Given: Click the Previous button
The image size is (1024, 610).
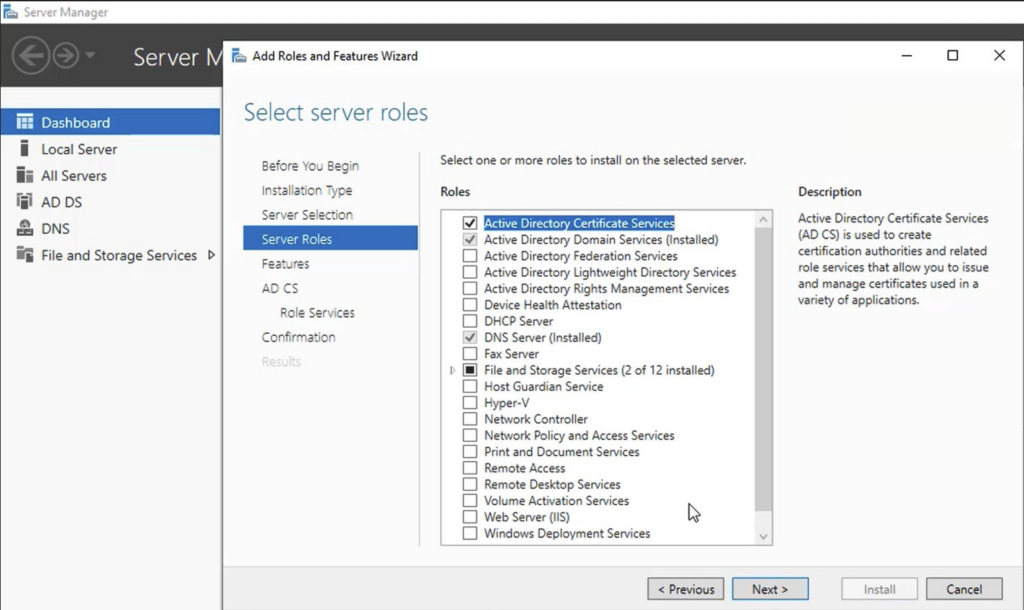Looking at the screenshot, I should 686,589.
